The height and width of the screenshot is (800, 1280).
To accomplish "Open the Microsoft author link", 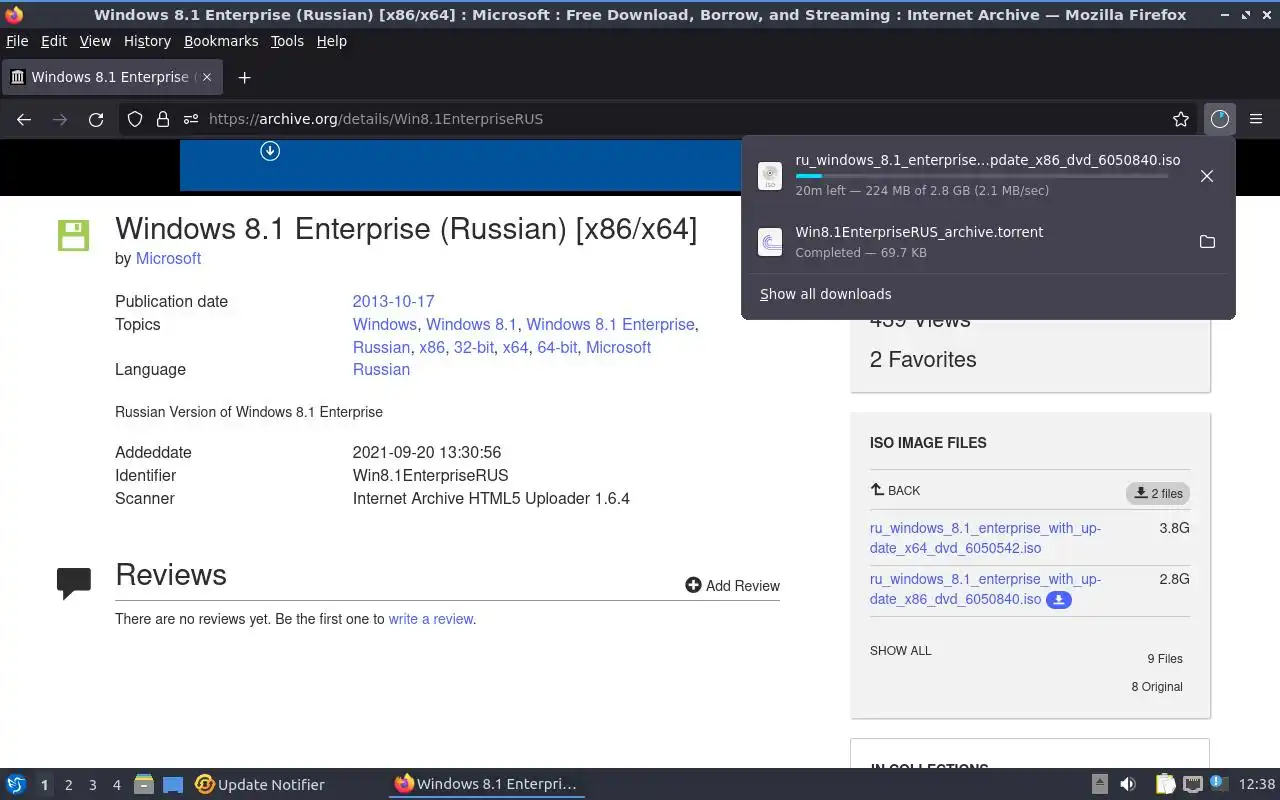I will pyautogui.click(x=168, y=258).
